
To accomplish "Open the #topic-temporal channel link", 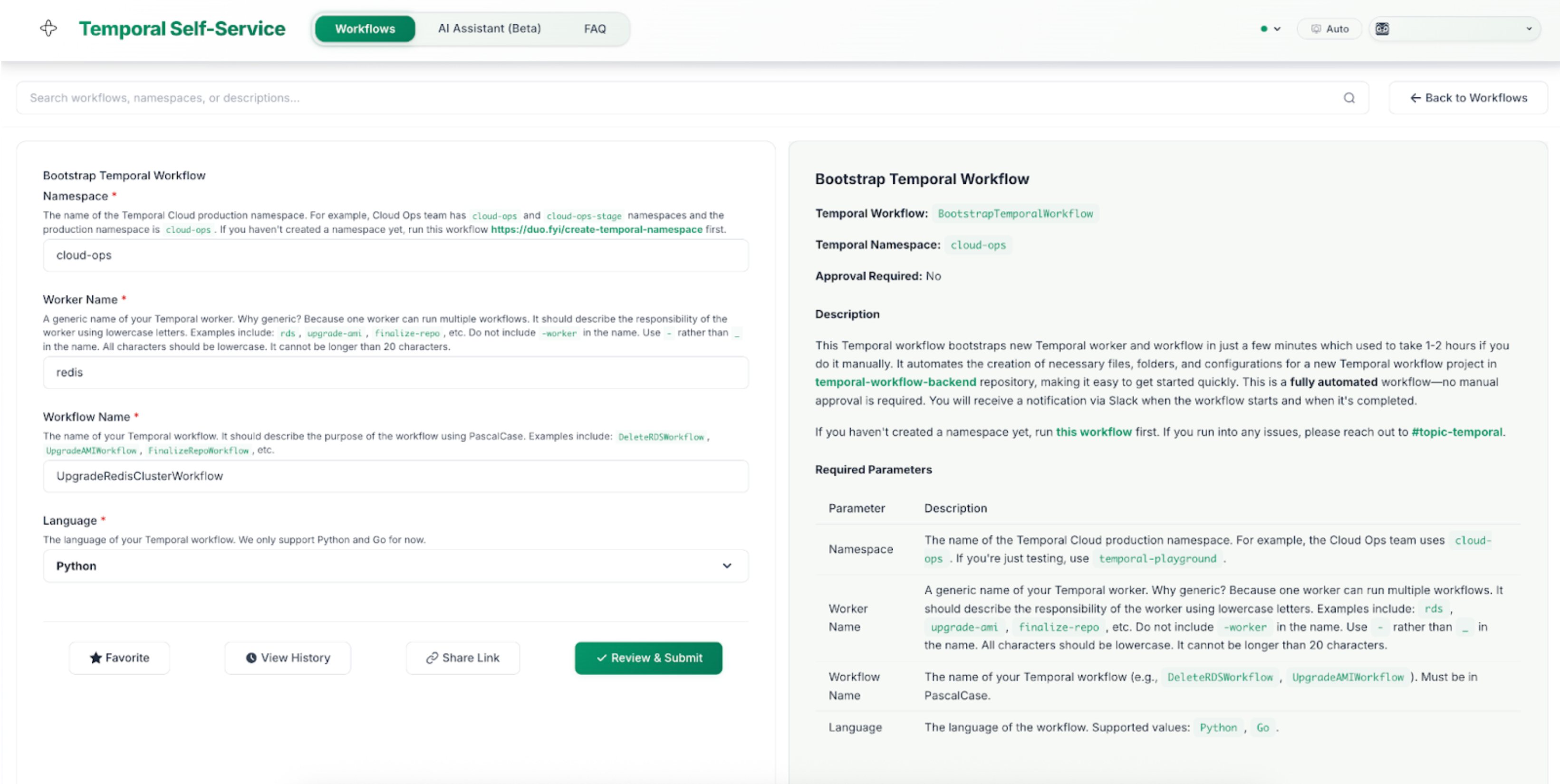I will 1456,431.
